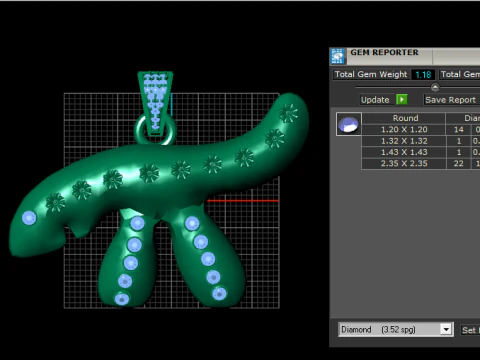Select the gem on the left tip of the body
The height and width of the screenshot is (360, 480).
(29, 218)
